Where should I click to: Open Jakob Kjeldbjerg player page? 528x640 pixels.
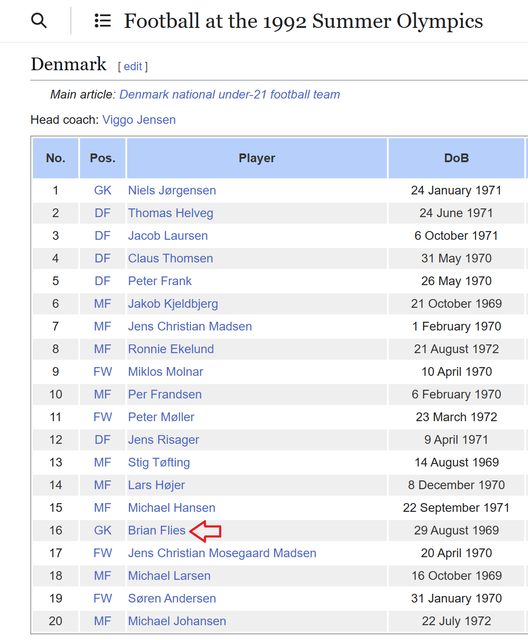coord(173,304)
